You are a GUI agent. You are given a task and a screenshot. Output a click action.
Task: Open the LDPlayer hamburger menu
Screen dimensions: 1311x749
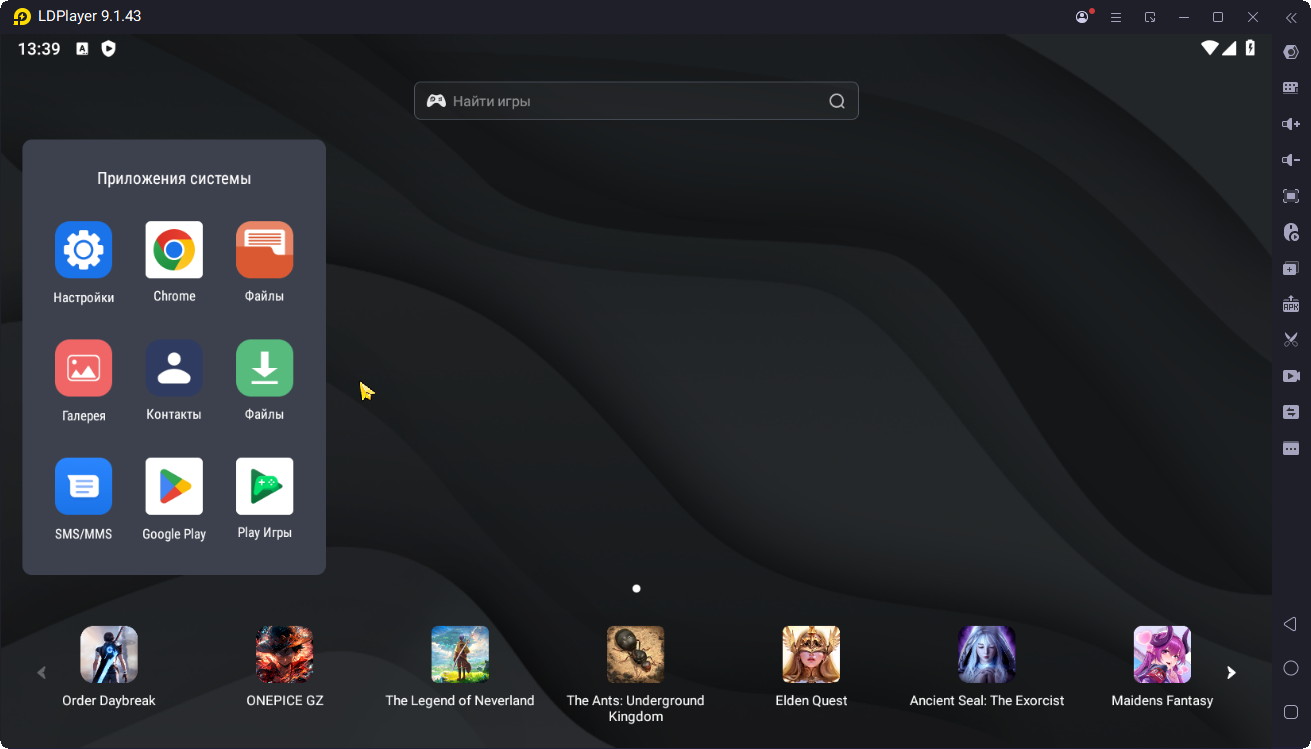[x=1116, y=17]
